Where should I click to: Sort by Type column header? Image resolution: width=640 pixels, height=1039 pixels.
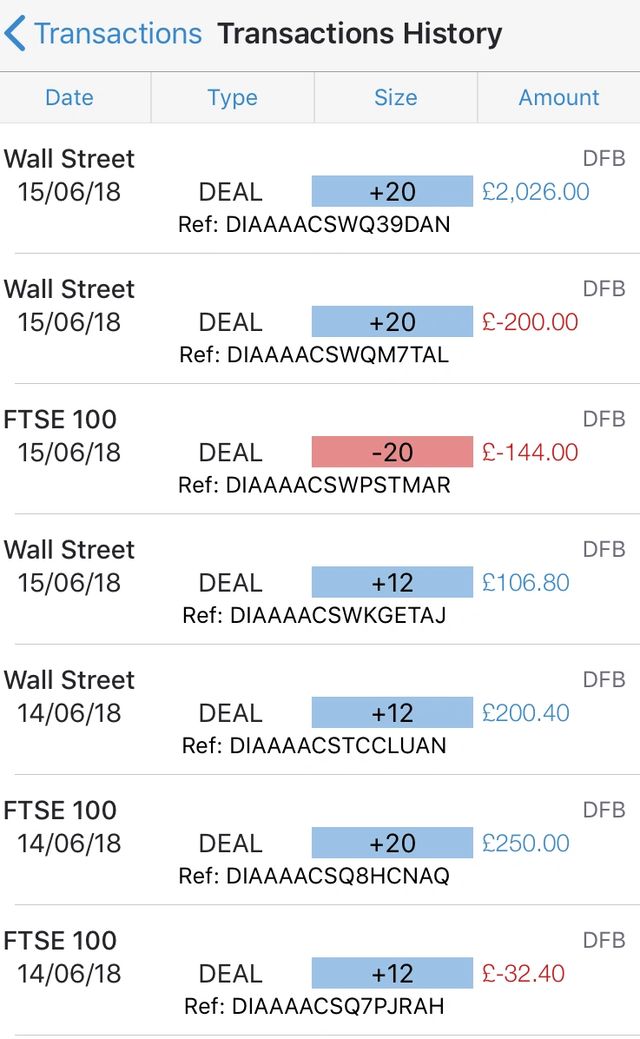232,98
